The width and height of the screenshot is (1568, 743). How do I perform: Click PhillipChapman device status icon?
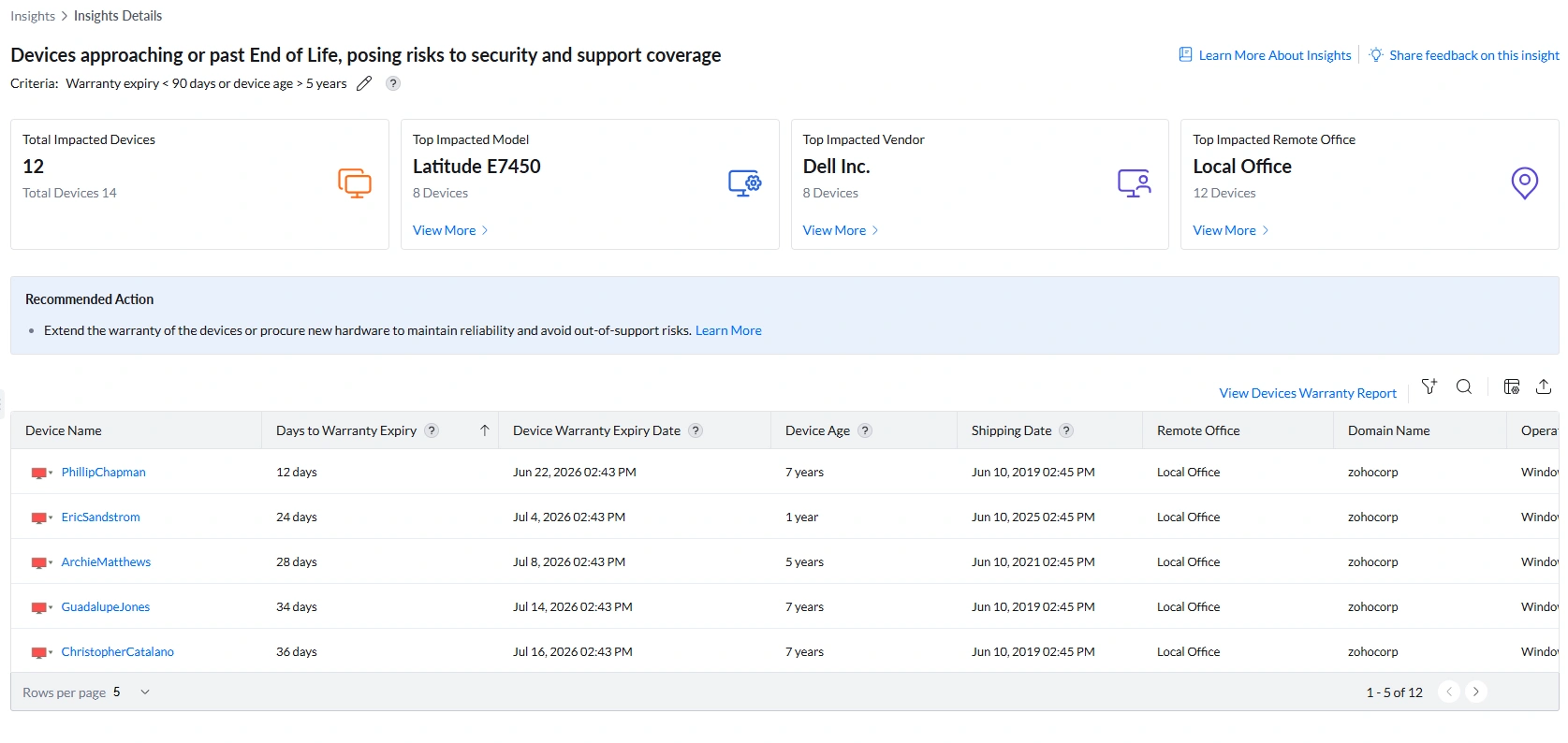click(41, 473)
